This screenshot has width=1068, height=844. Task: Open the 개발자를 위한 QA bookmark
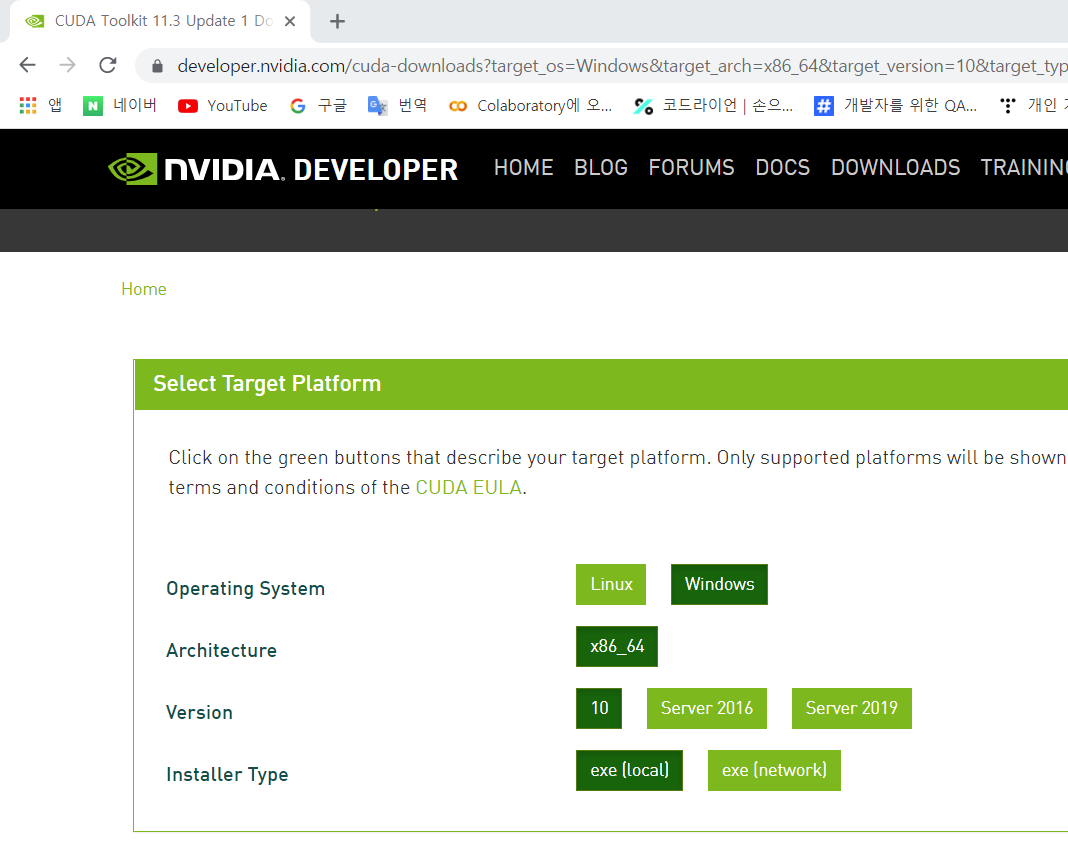tap(896, 106)
